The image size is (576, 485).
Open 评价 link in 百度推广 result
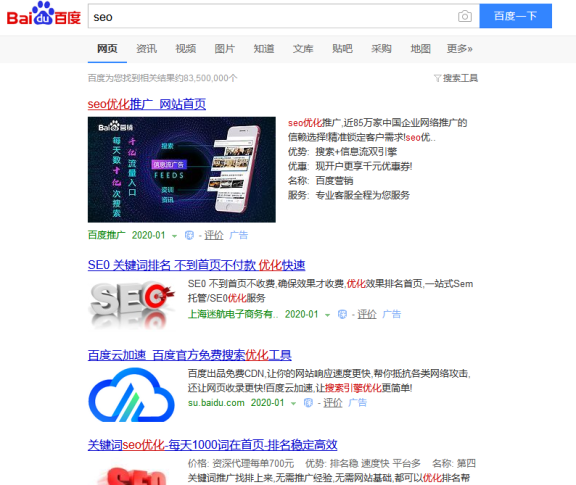point(214,235)
